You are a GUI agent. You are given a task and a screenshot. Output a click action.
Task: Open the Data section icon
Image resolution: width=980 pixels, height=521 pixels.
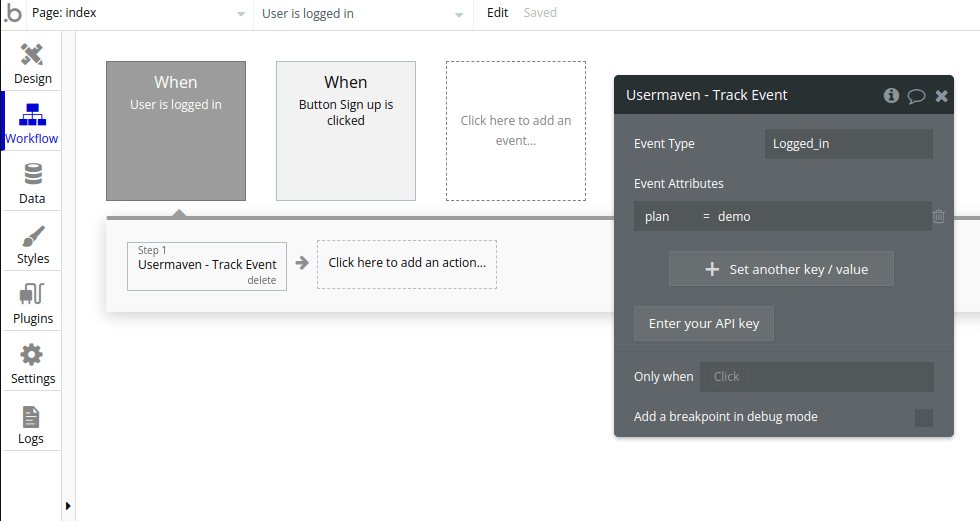32,174
